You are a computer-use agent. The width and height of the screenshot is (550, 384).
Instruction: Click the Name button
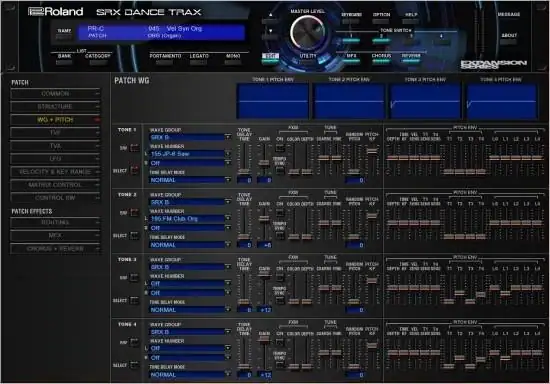[64, 37]
